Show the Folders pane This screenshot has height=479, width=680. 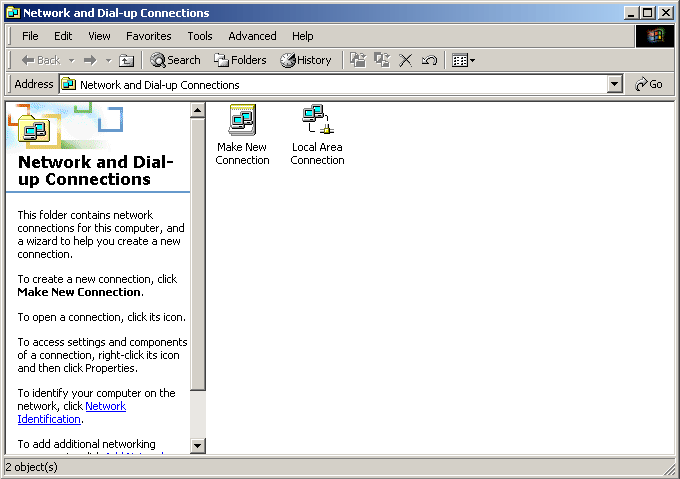(x=240, y=60)
